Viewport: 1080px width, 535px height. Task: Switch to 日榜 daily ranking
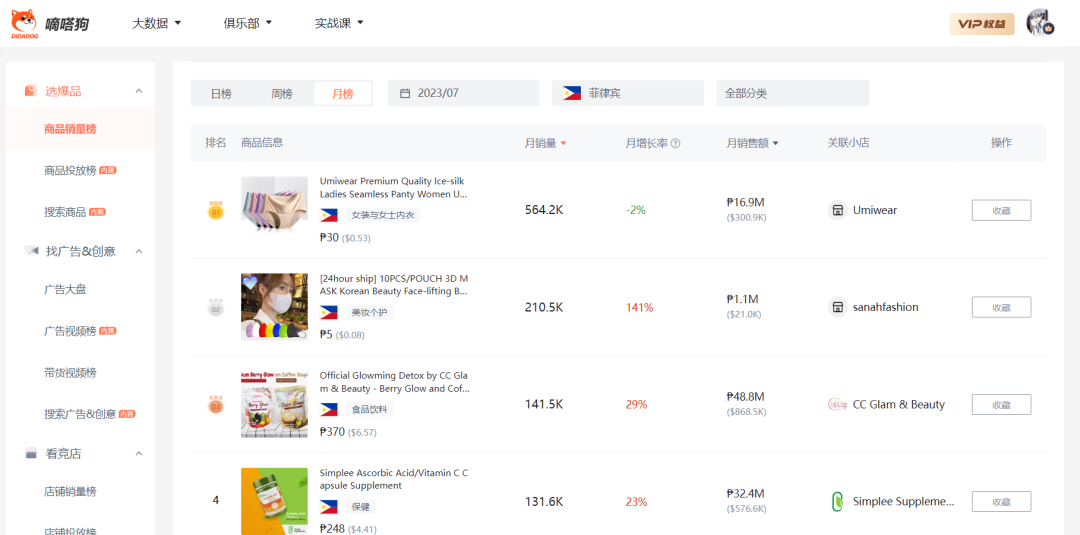[221, 94]
